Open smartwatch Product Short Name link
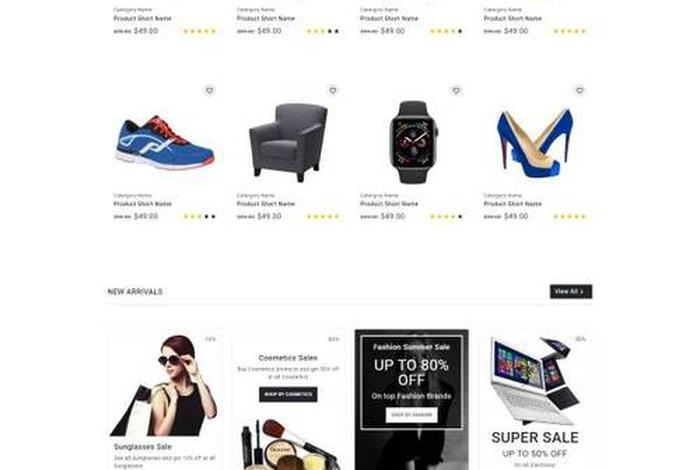The width and height of the screenshot is (700, 470). pos(389,204)
